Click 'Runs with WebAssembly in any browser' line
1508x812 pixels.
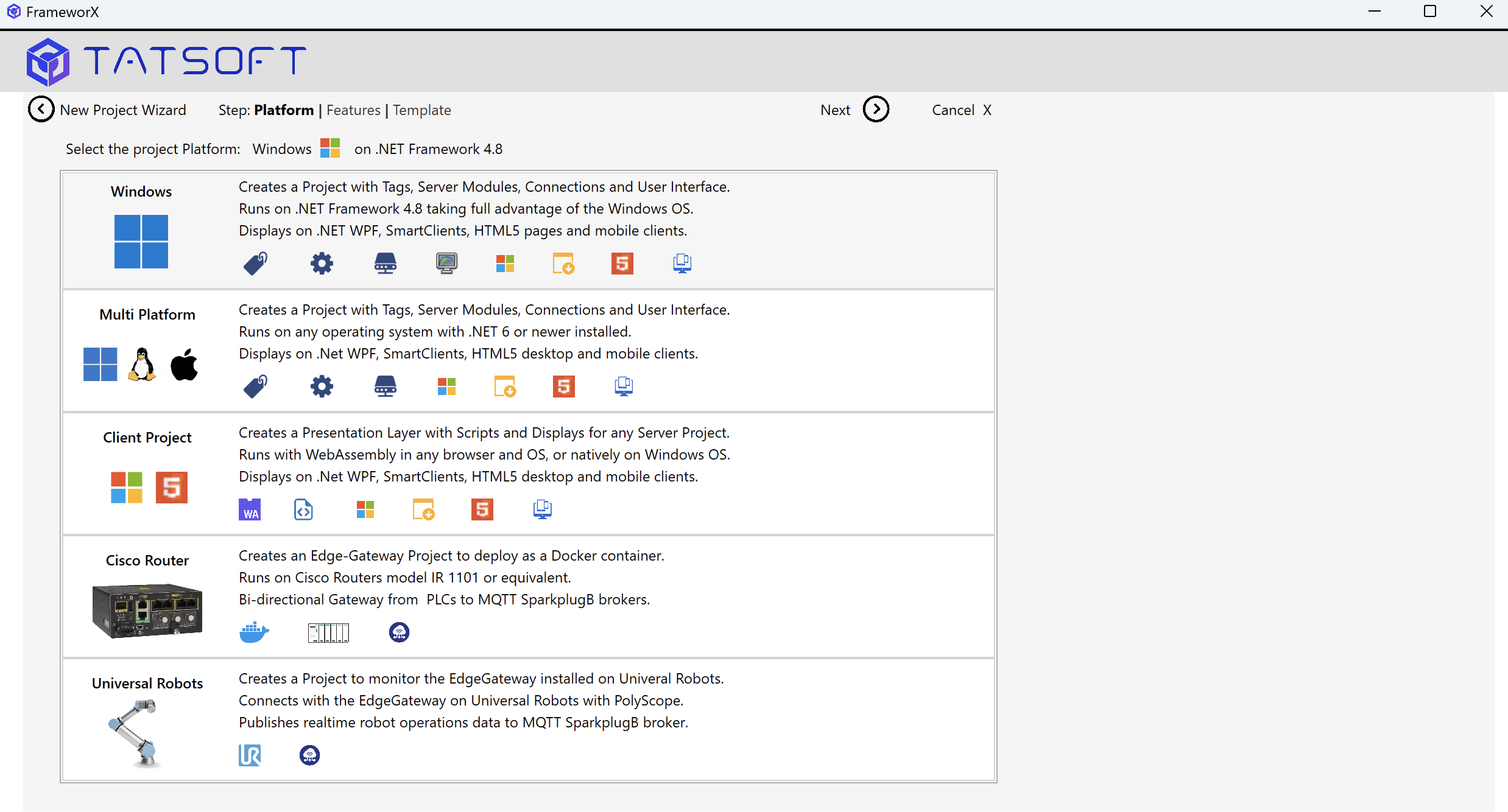pos(485,455)
